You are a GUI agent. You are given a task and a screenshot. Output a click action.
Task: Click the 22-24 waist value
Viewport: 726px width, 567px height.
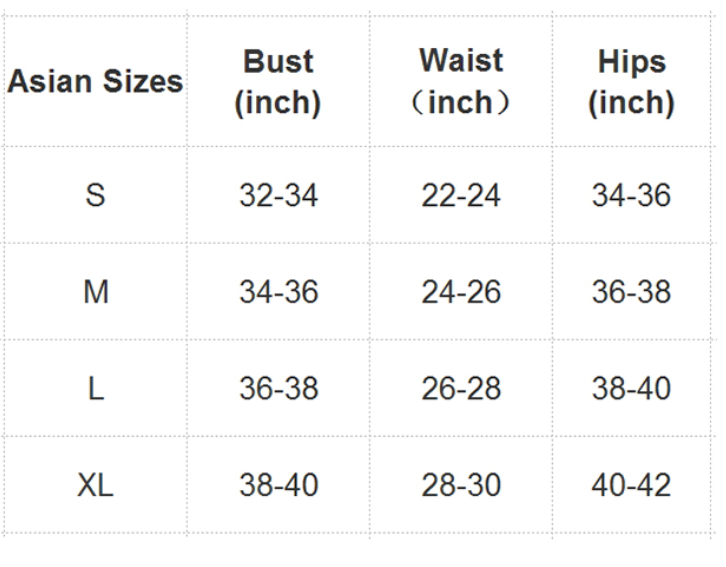tap(461, 195)
